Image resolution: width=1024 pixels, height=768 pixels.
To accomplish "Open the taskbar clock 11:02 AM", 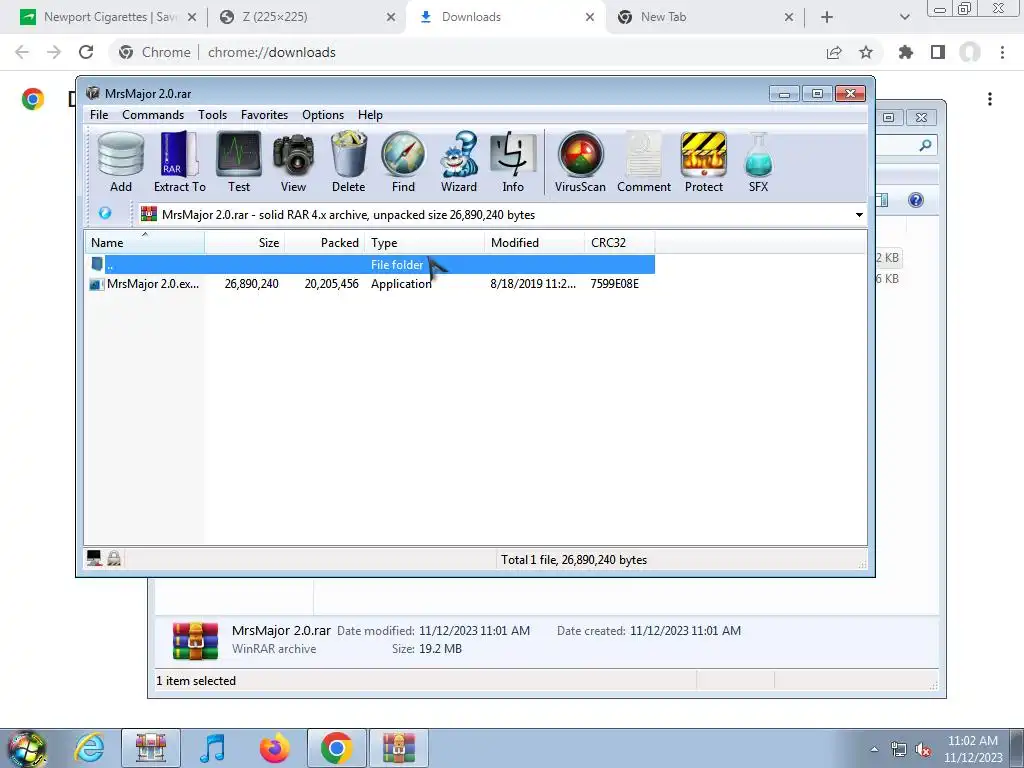I will click(973, 749).
